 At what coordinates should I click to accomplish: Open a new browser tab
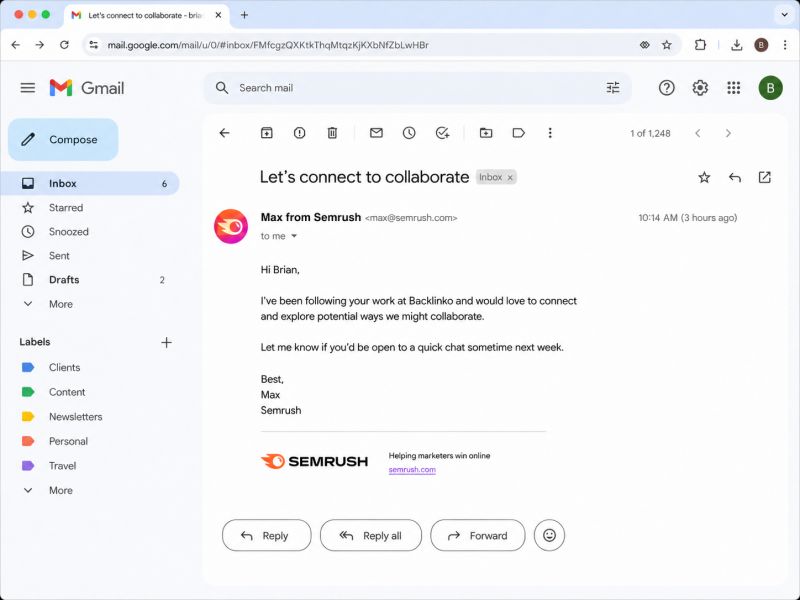[x=244, y=15]
